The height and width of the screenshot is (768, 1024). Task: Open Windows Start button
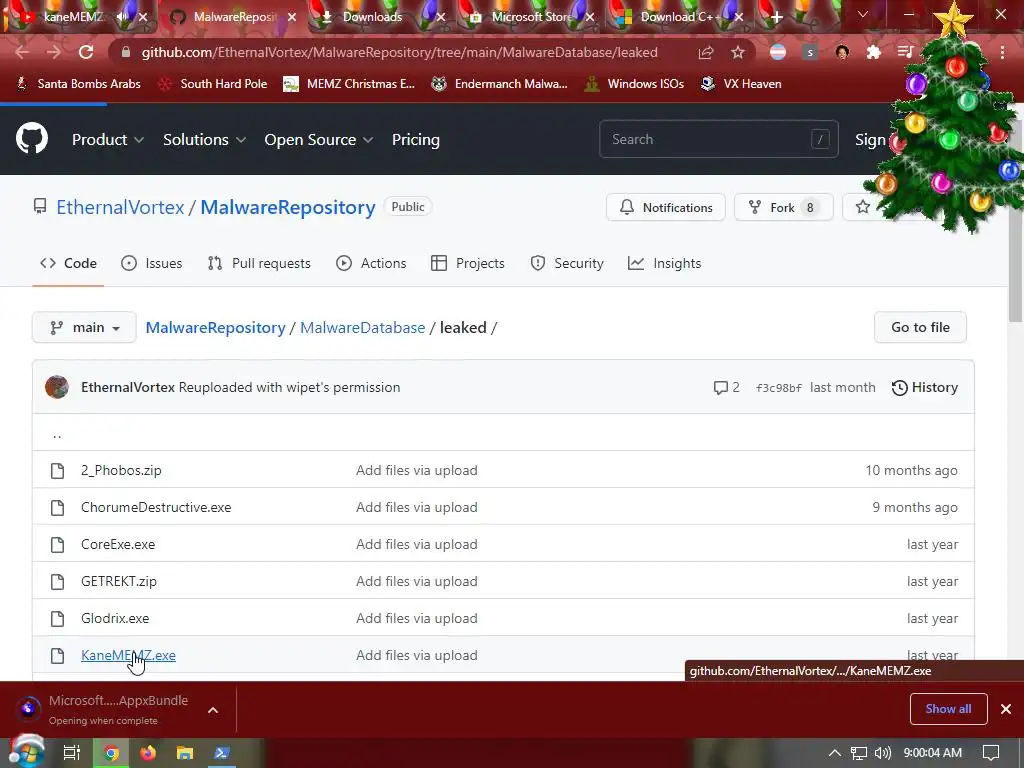(x=26, y=752)
